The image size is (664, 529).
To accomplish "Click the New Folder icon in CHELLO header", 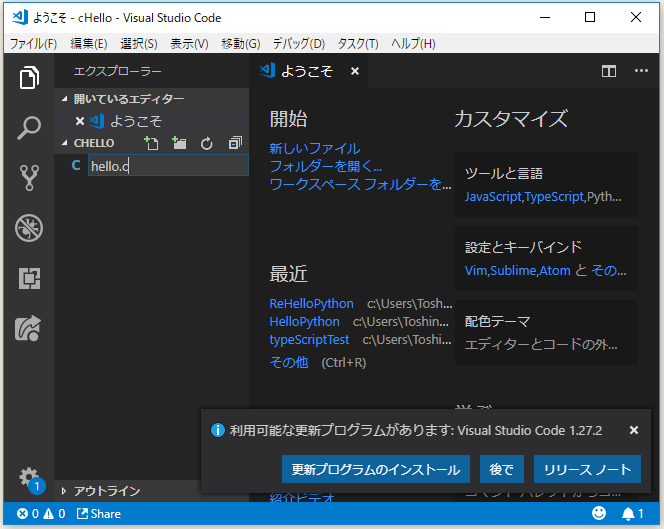I will 179,143.
